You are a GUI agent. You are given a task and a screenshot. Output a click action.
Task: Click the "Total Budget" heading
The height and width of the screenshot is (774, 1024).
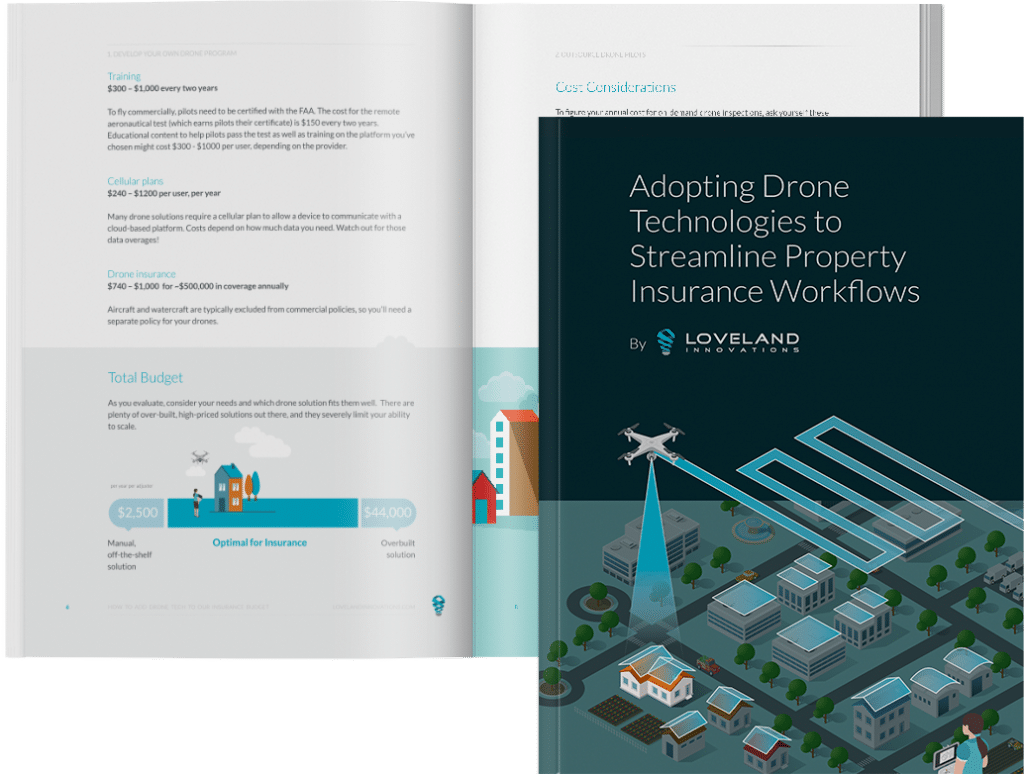coord(145,378)
